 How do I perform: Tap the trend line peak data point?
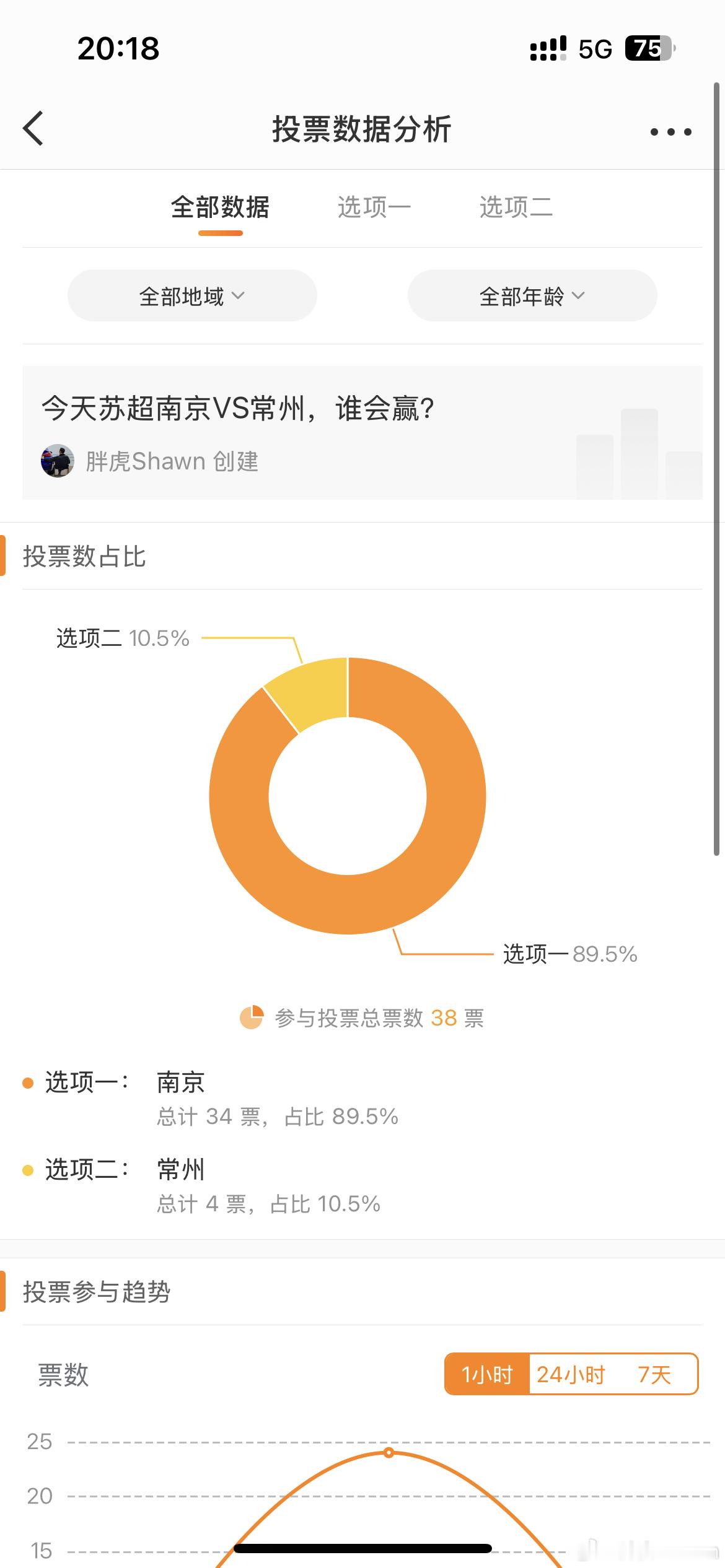(389, 1452)
